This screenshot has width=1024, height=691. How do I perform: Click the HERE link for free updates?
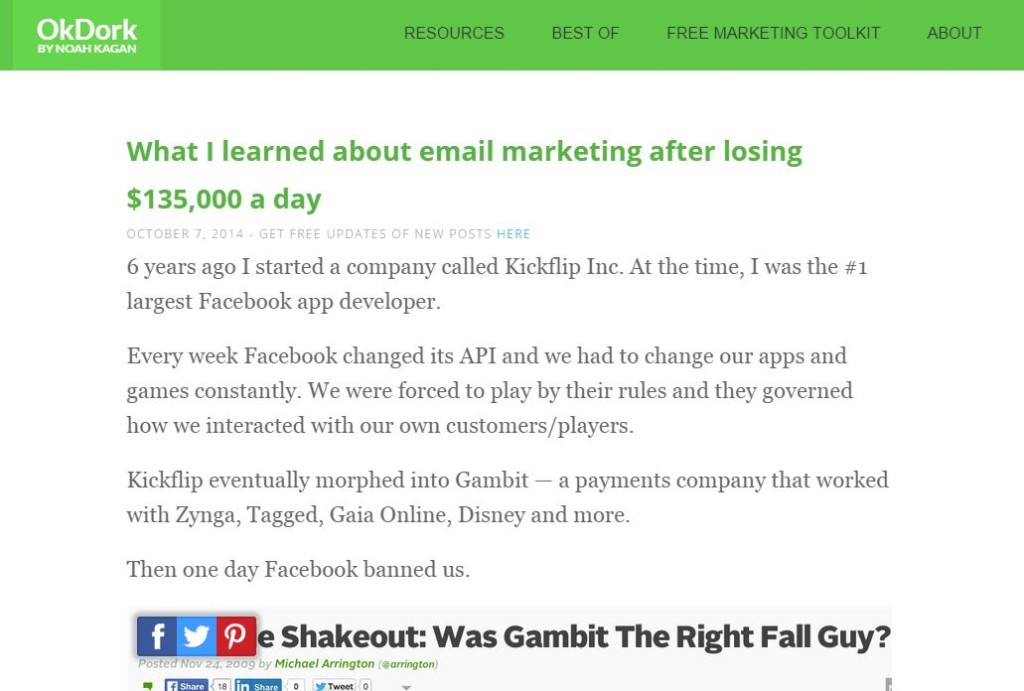point(513,234)
